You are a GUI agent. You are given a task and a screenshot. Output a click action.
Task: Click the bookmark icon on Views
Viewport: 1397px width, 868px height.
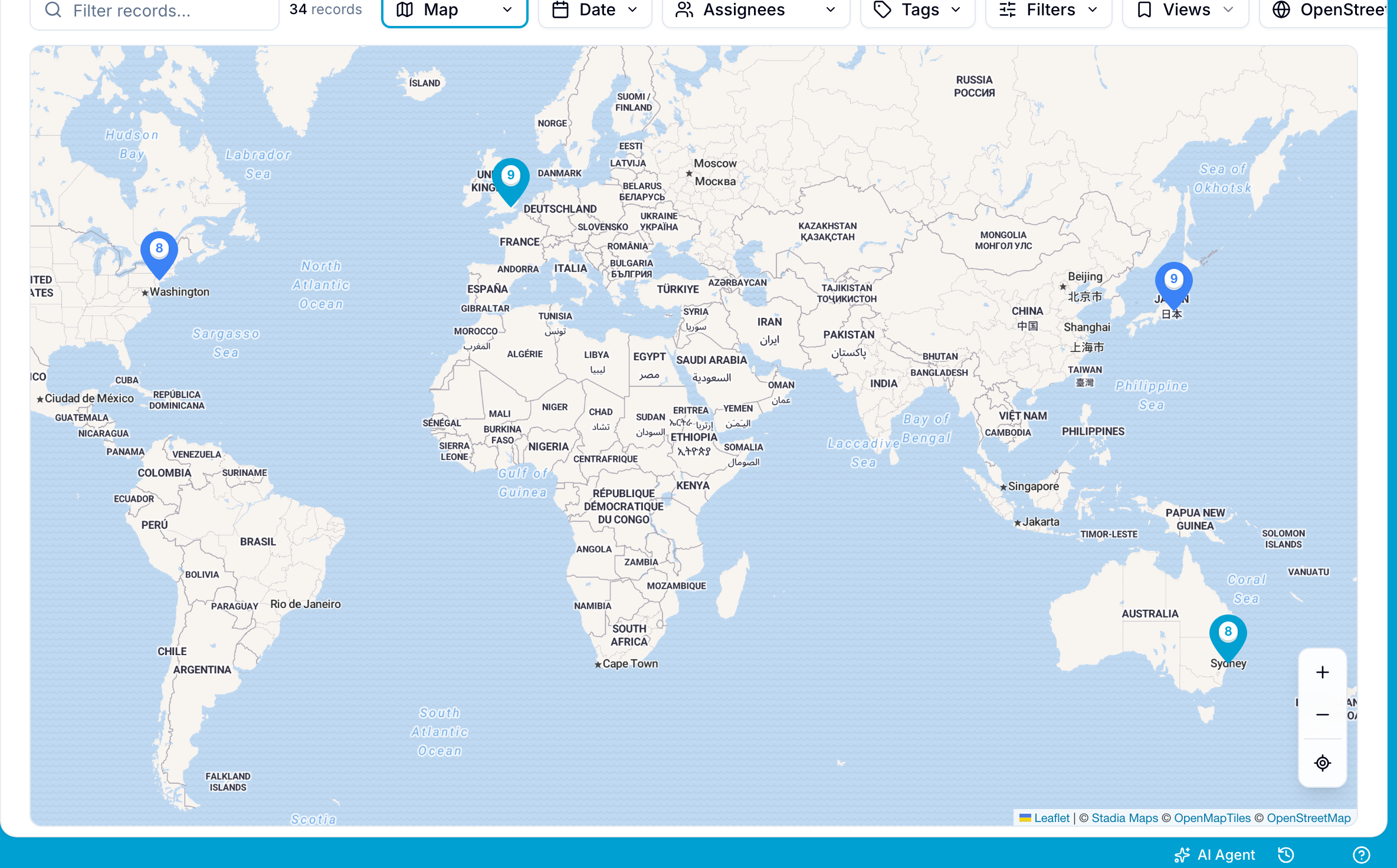(1145, 10)
